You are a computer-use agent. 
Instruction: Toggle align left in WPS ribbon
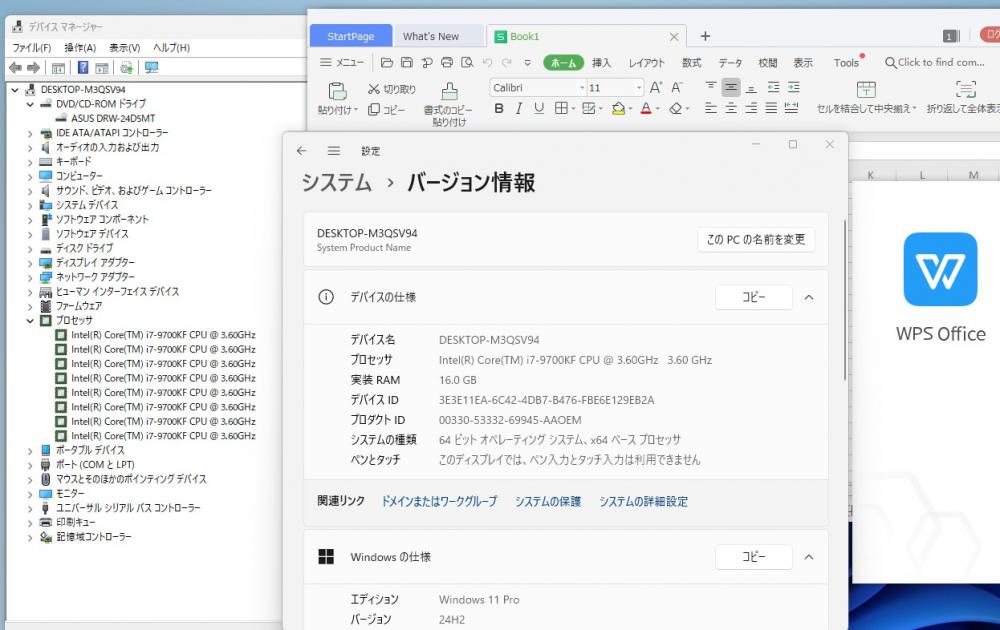point(710,109)
